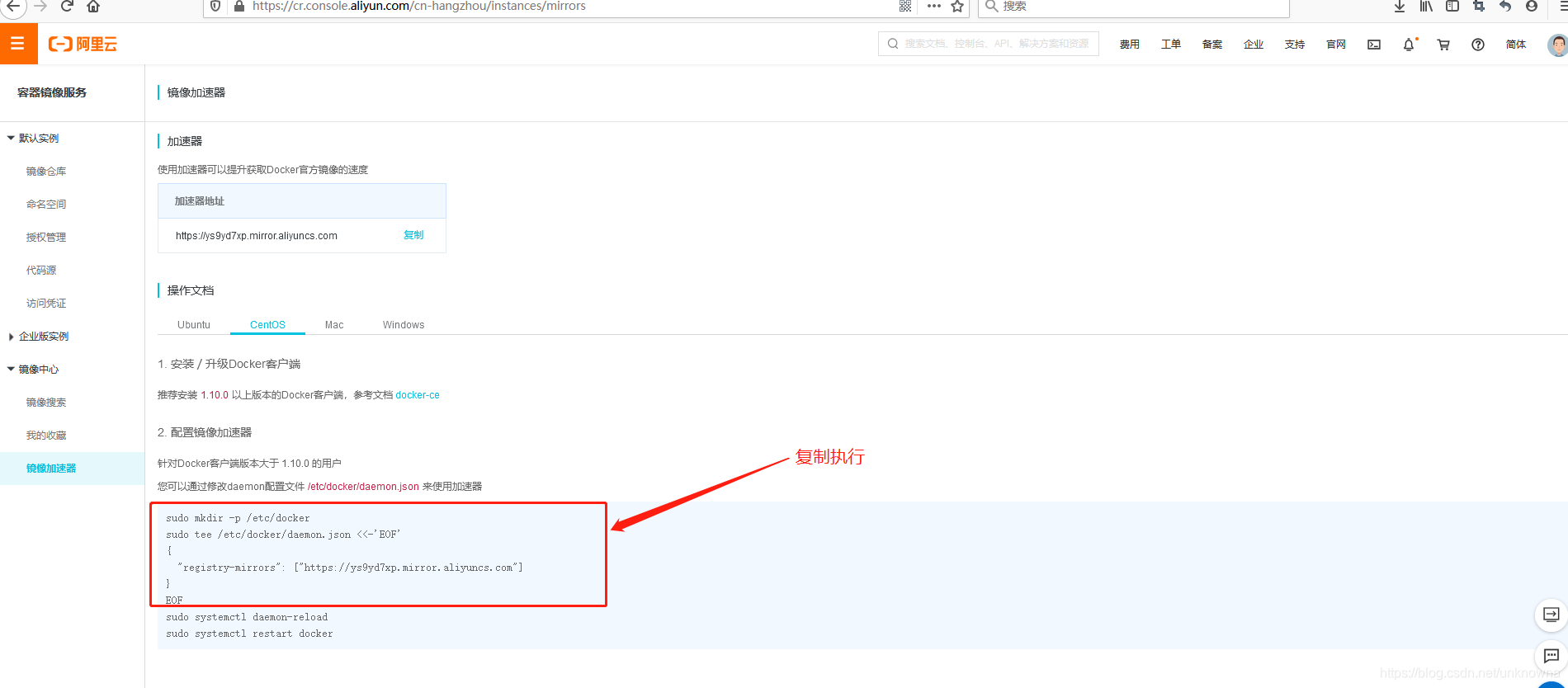This screenshot has height=688, width=1568.
Task: Switch to the Windows tab
Action: point(404,325)
